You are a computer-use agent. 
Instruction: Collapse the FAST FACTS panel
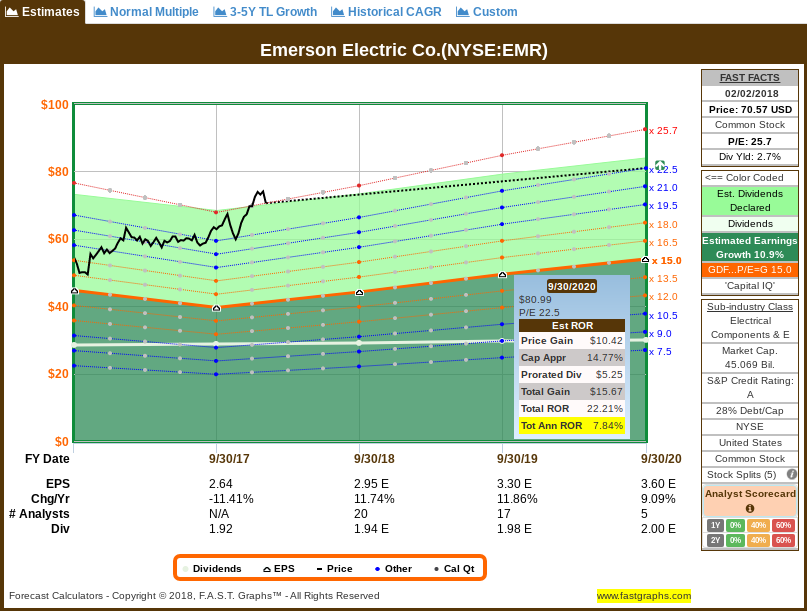click(x=749, y=77)
